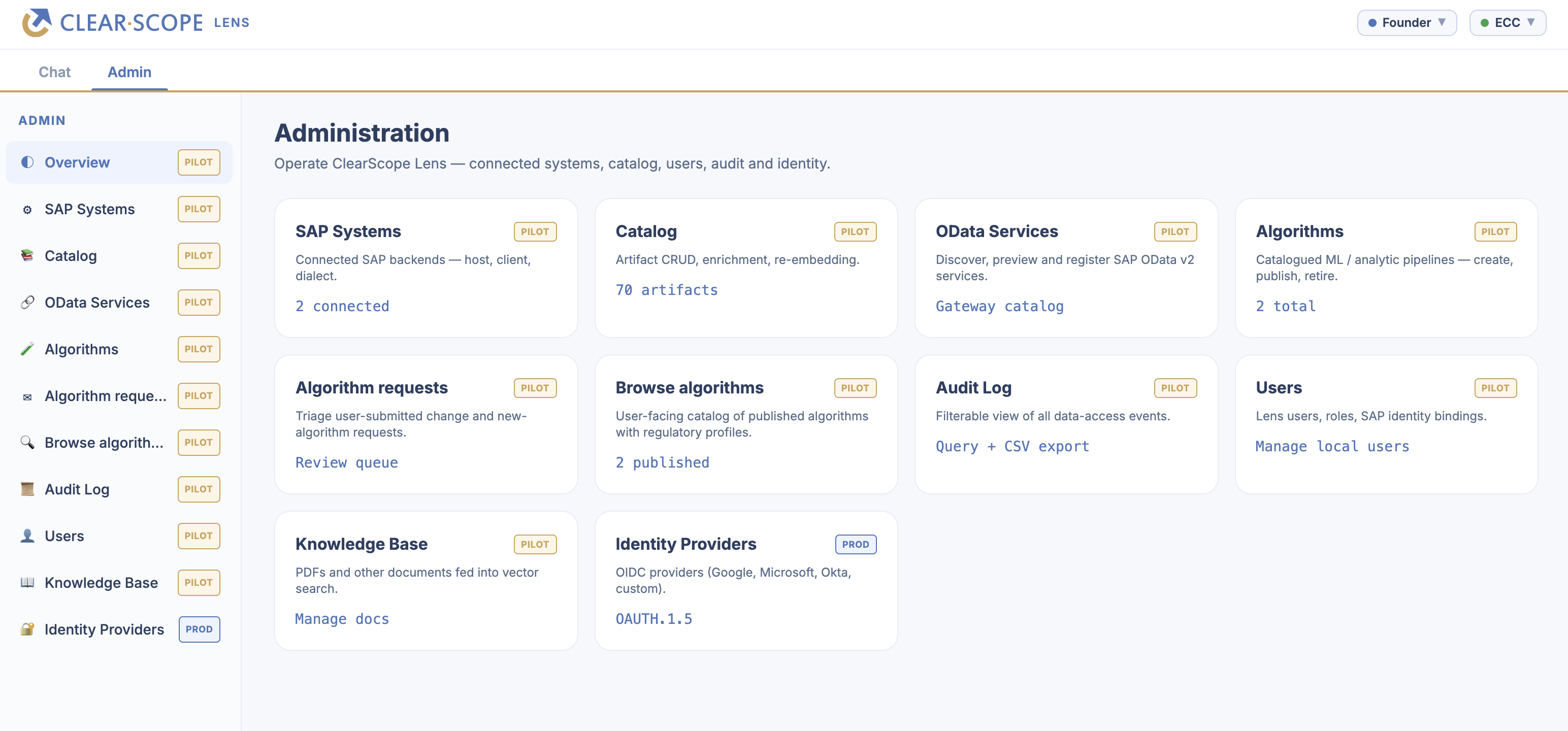Click the 'OAUTH.1.5' link

click(654, 619)
